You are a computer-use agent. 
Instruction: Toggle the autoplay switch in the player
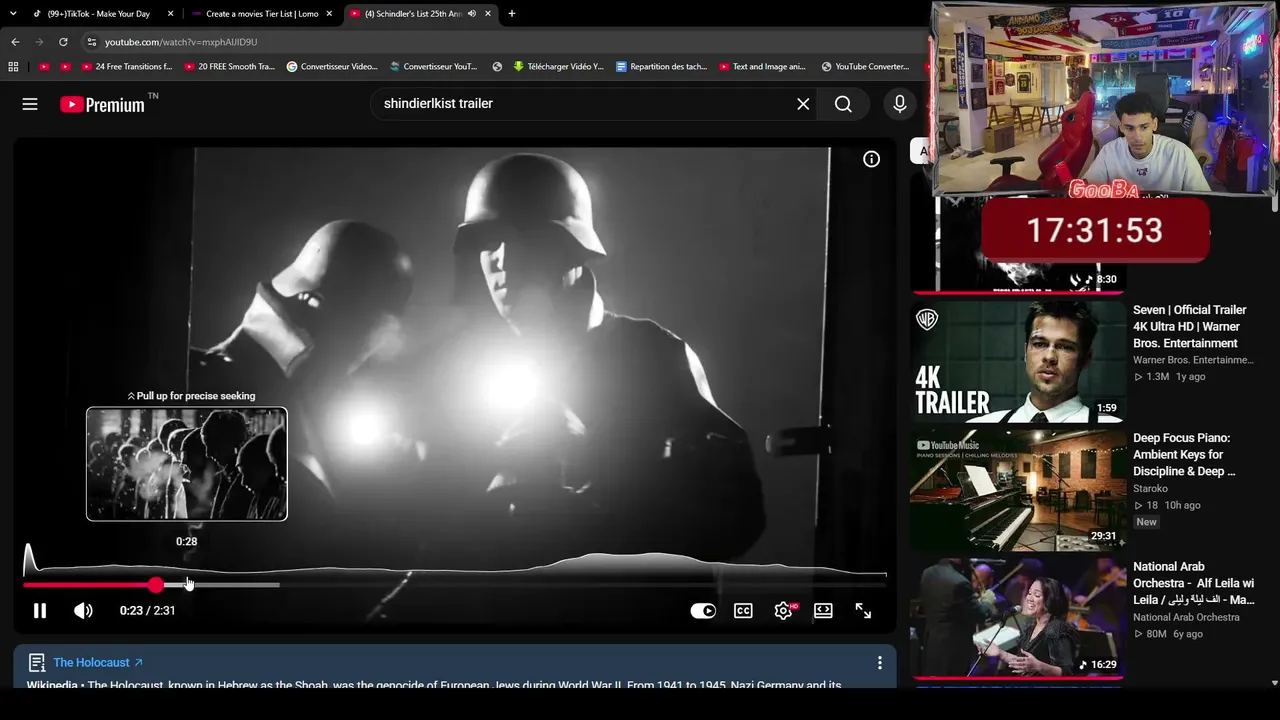[703, 611]
